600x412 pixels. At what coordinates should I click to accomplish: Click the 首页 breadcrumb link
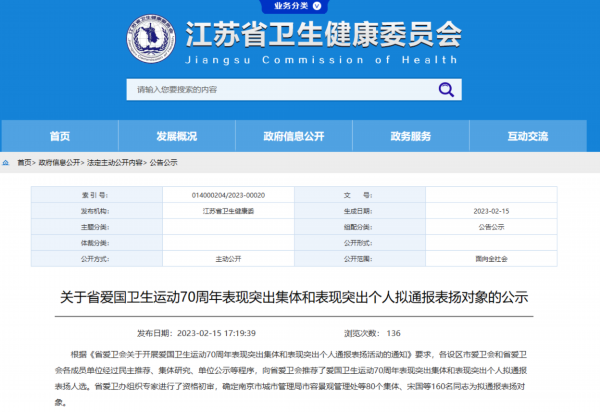[x=23, y=161]
